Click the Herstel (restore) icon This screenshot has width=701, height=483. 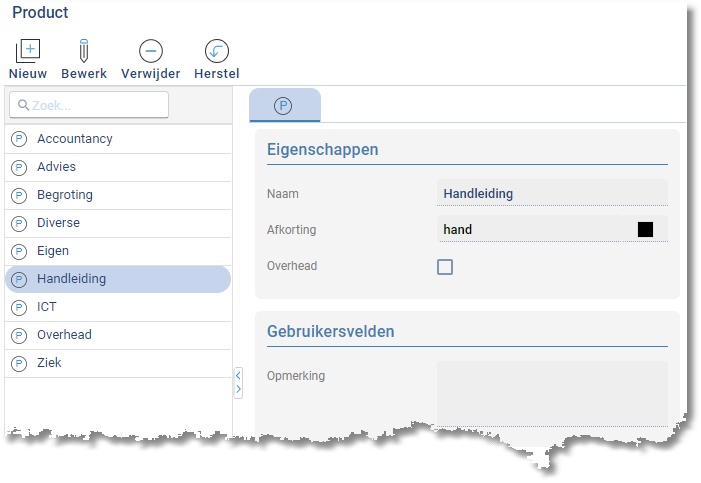(216, 51)
